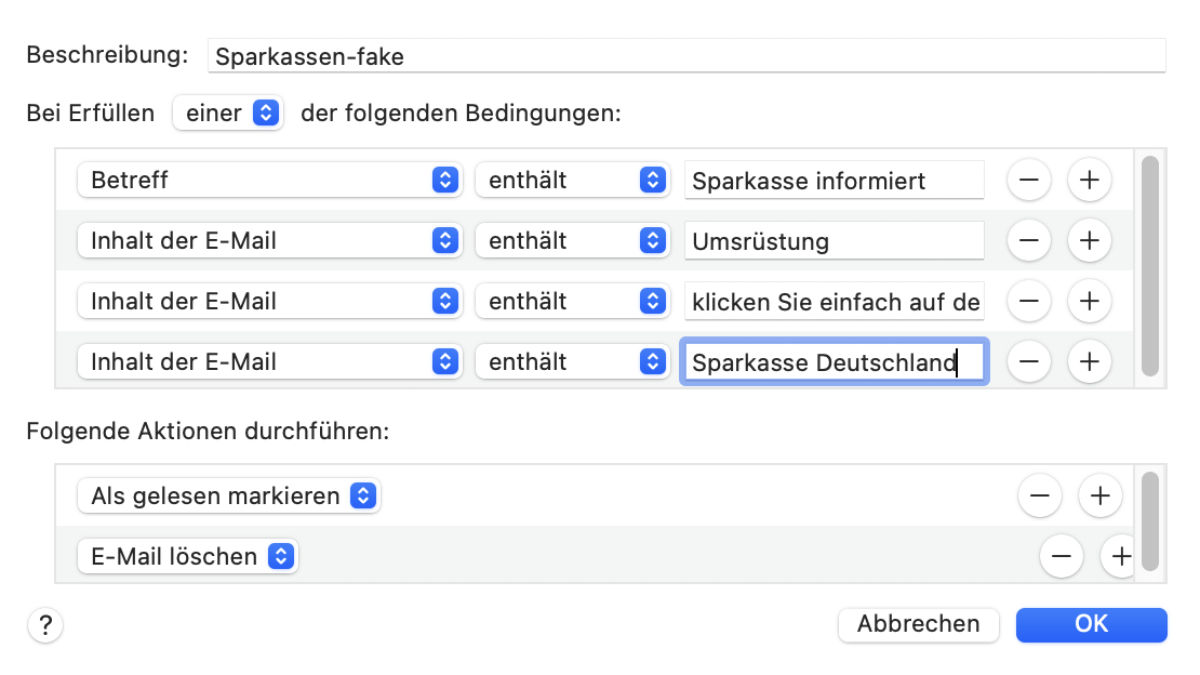Click 'Folgende Aktionen durchführen:' label
1200x675 pixels.
tap(207, 432)
